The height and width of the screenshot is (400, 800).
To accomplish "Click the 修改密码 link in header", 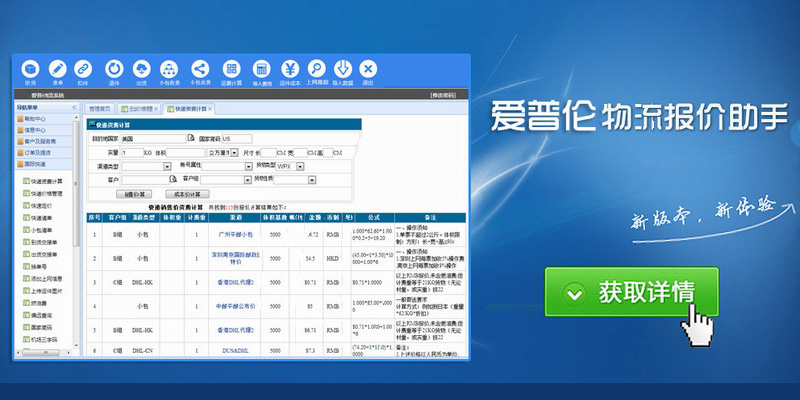I will tap(442, 95).
